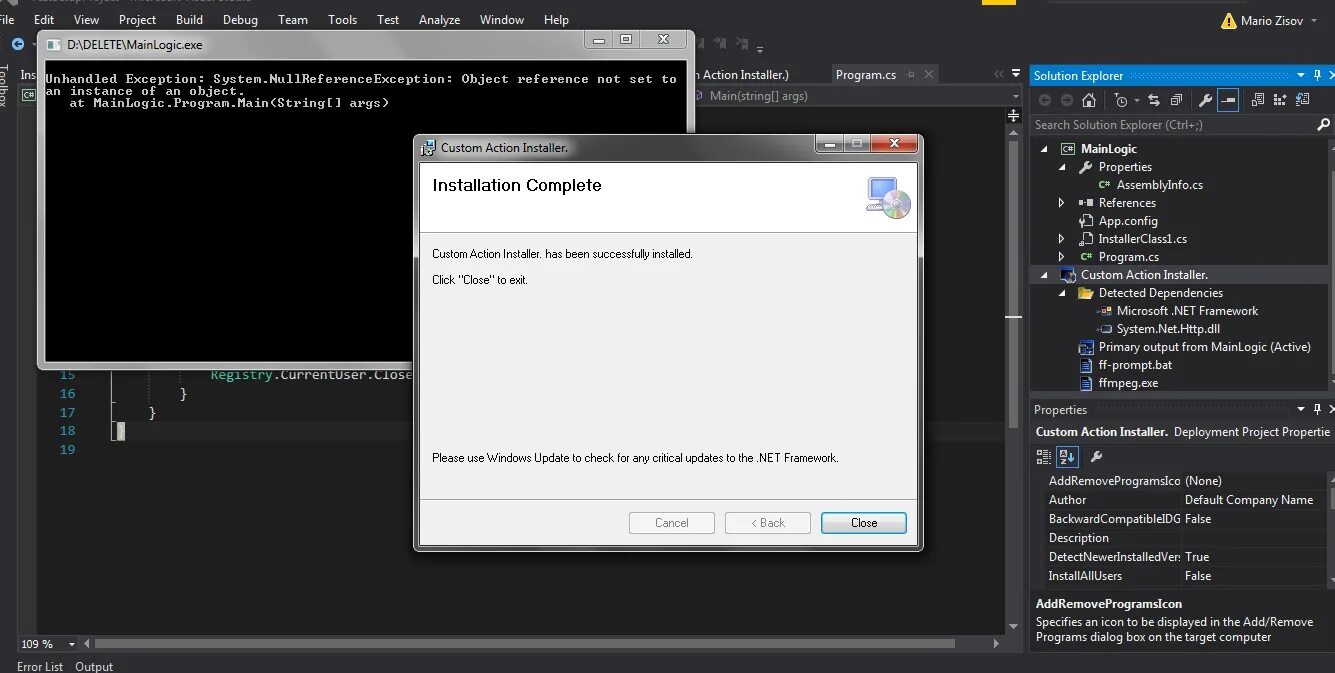Expand the Program.cs node
The image size is (1335, 673).
tap(1062, 257)
